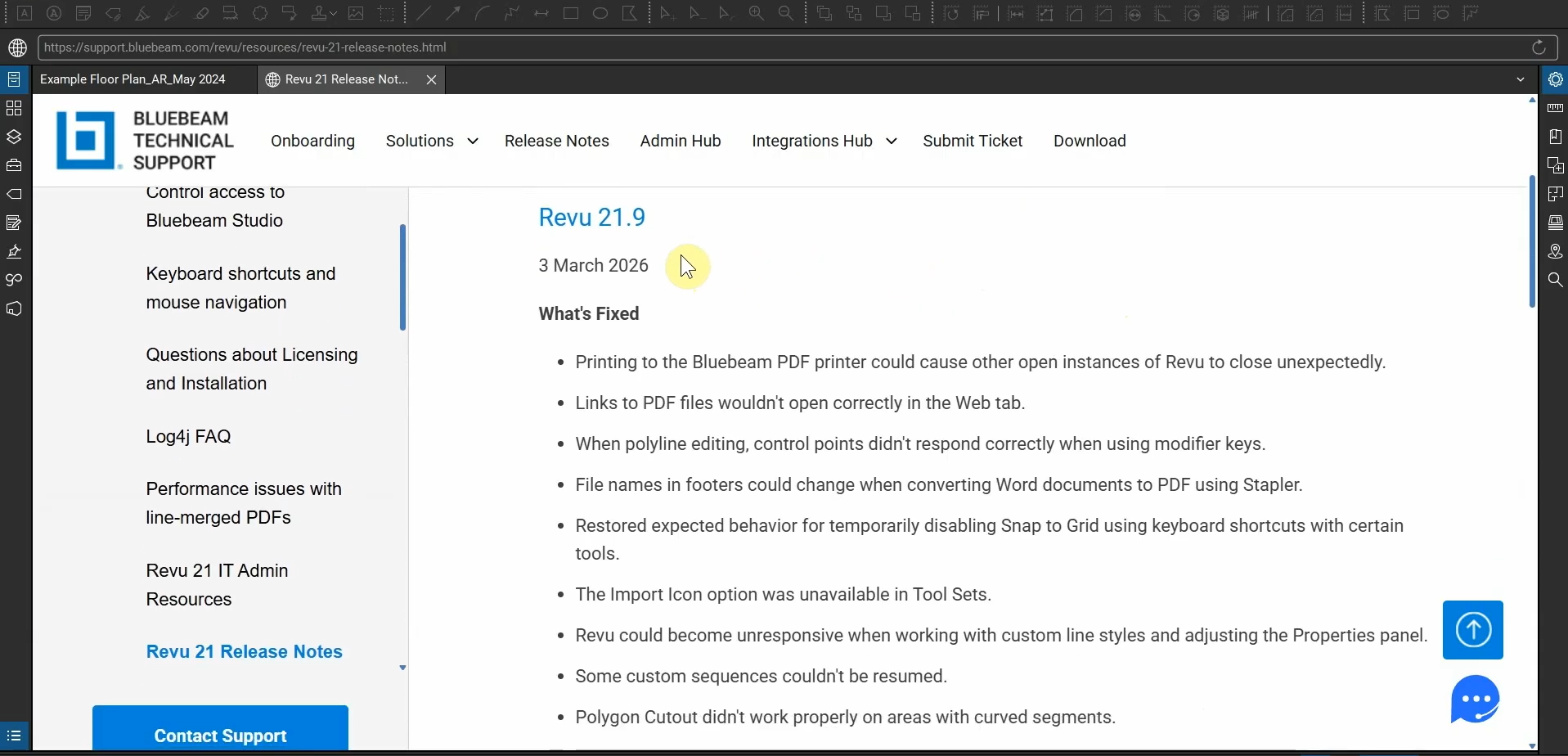Select the Ellipse markup tool
The width and height of the screenshot is (1568, 756).
coord(600,14)
